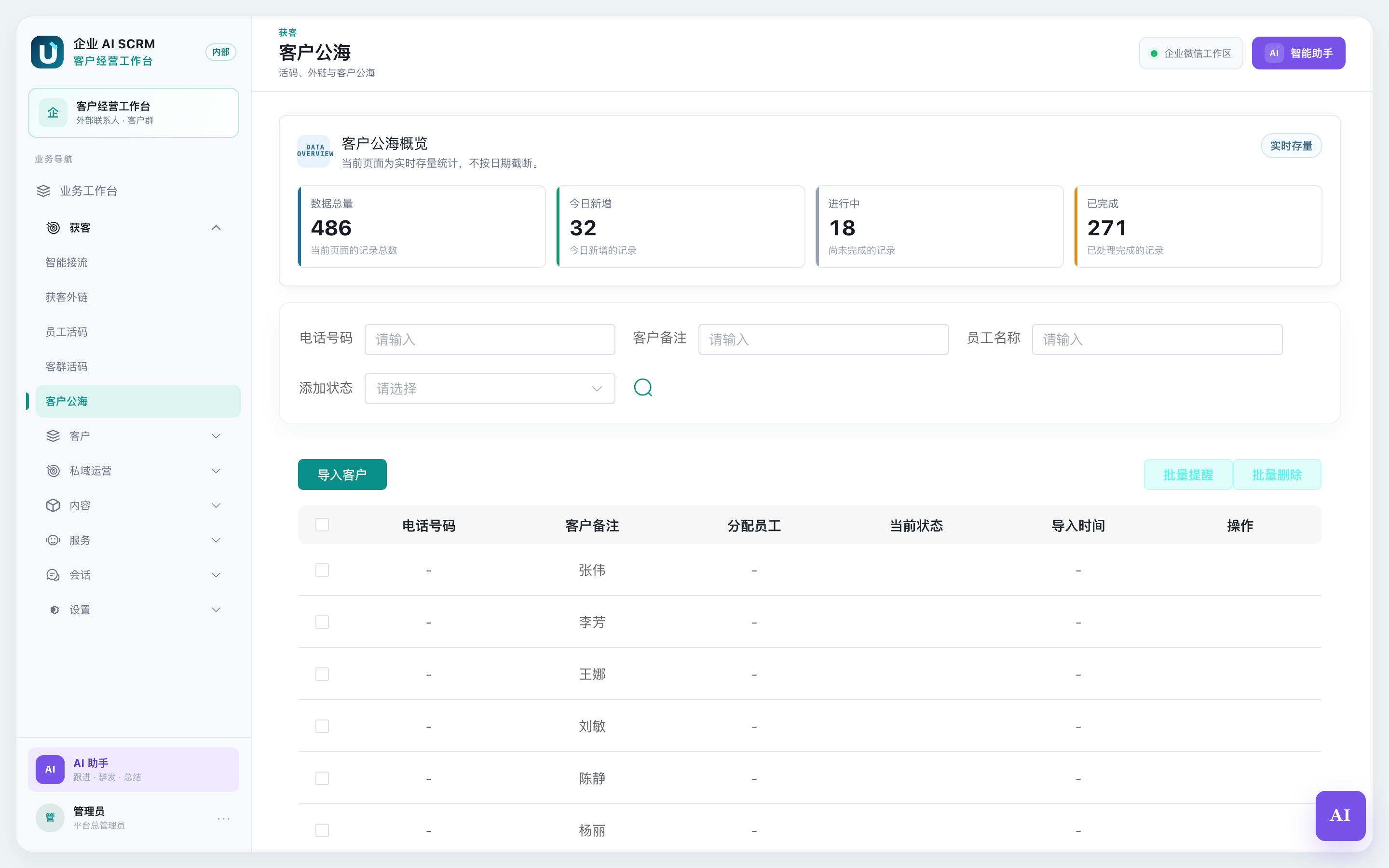This screenshot has width=1389, height=868.
Task: Check the 刘敏 row checkbox
Action: coord(322,726)
